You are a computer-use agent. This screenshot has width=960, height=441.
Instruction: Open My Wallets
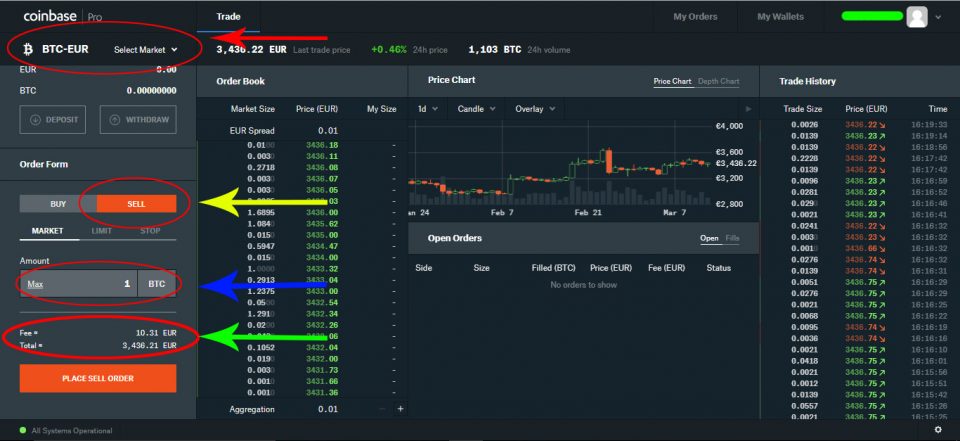click(x=781, y=17)
